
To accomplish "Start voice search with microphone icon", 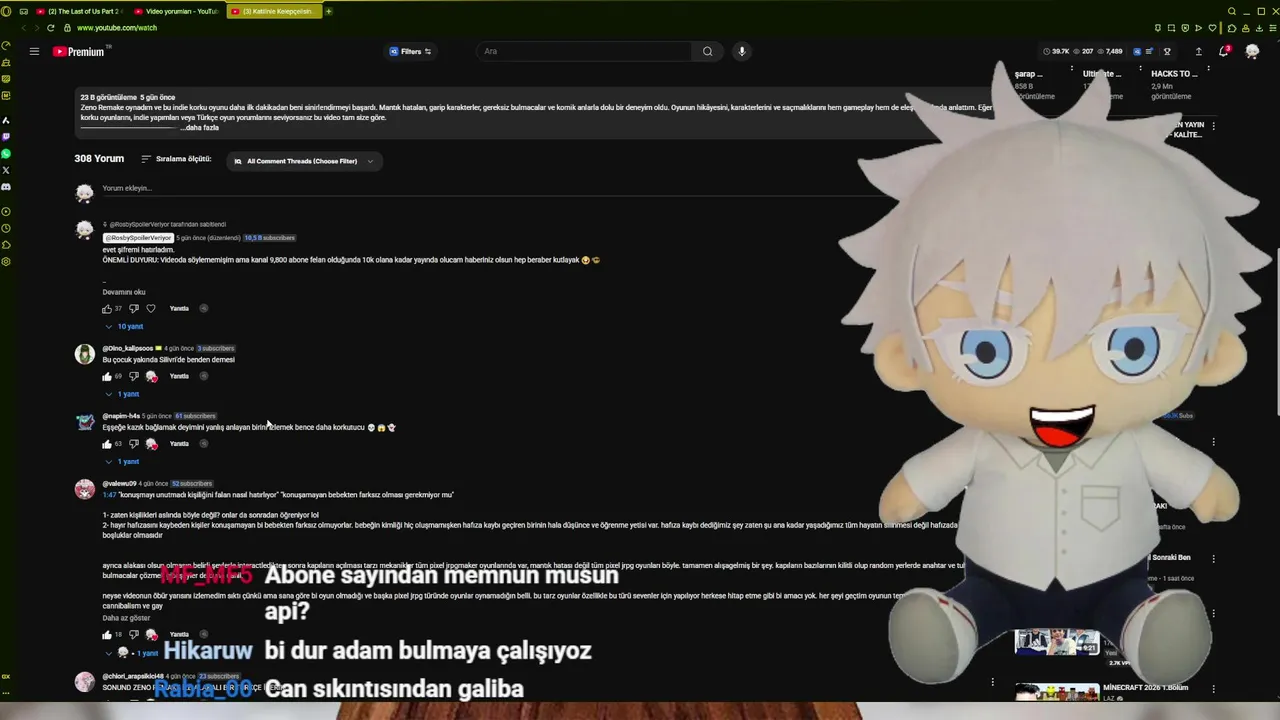I will tap(741, 51).
